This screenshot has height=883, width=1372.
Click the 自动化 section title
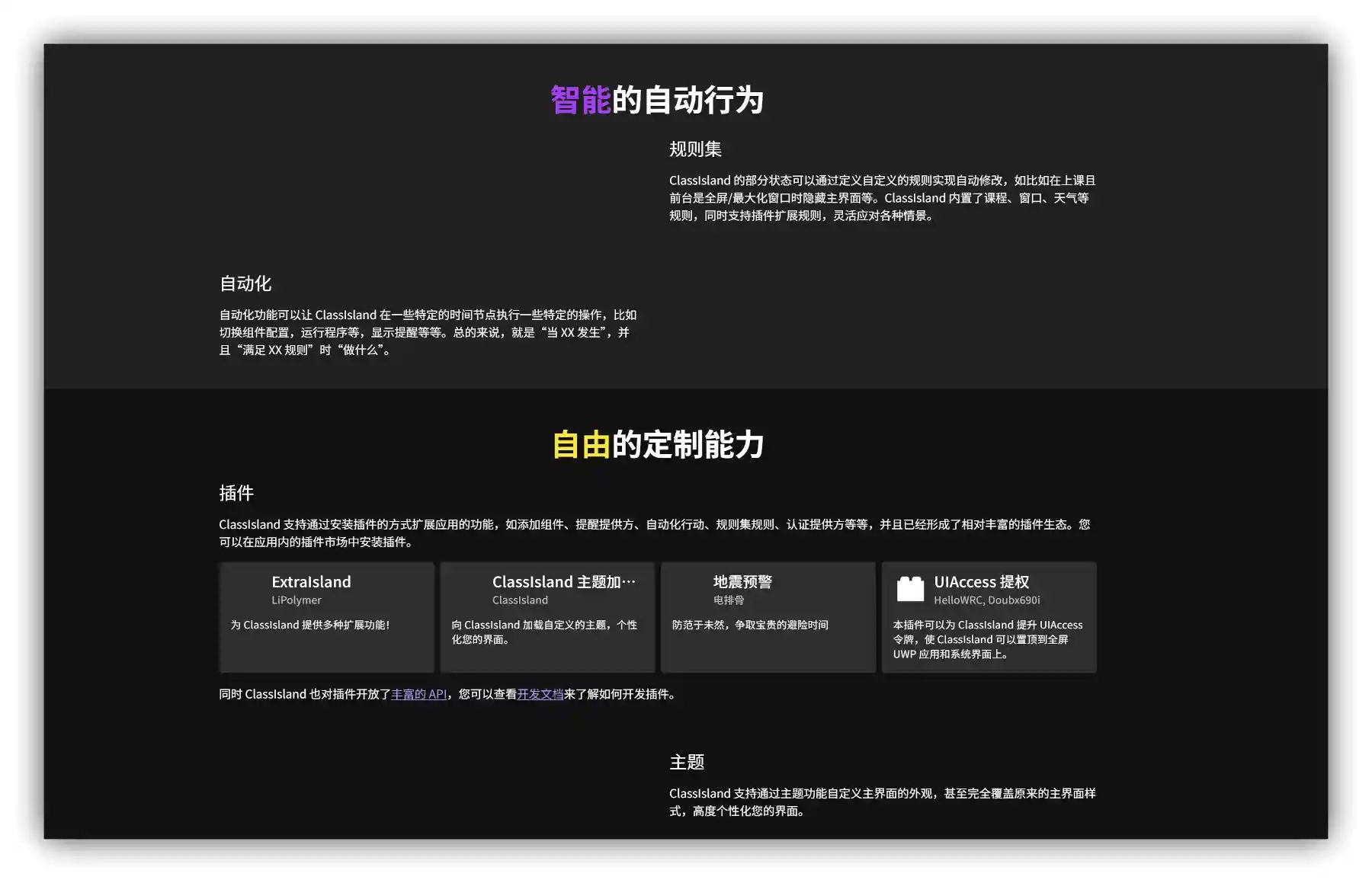pos(245,283)
